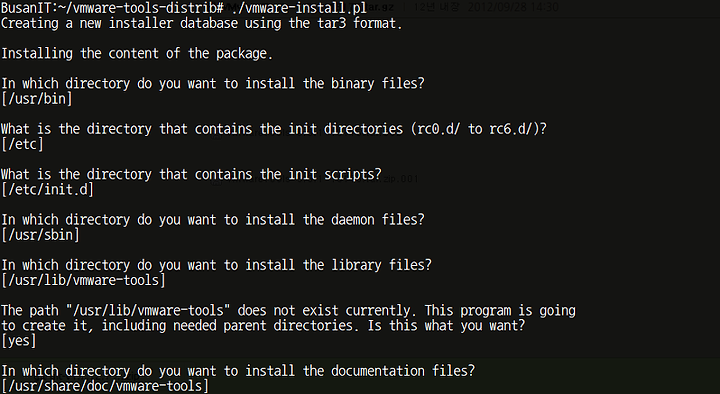Screen dimensions: 720x394
Task: Click 'Is this what you want?' line
Action: click(x=263, y=326)
